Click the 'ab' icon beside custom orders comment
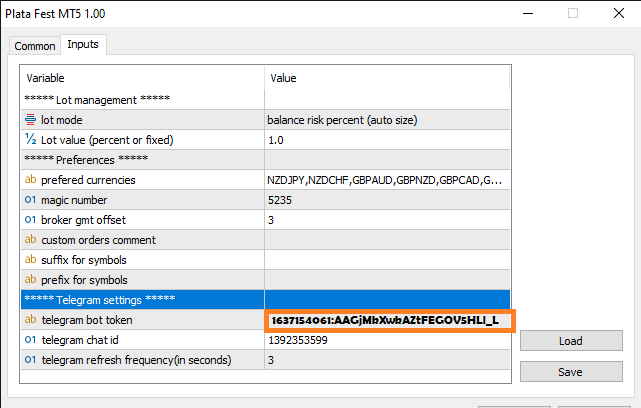 click(x=31, y=239)
